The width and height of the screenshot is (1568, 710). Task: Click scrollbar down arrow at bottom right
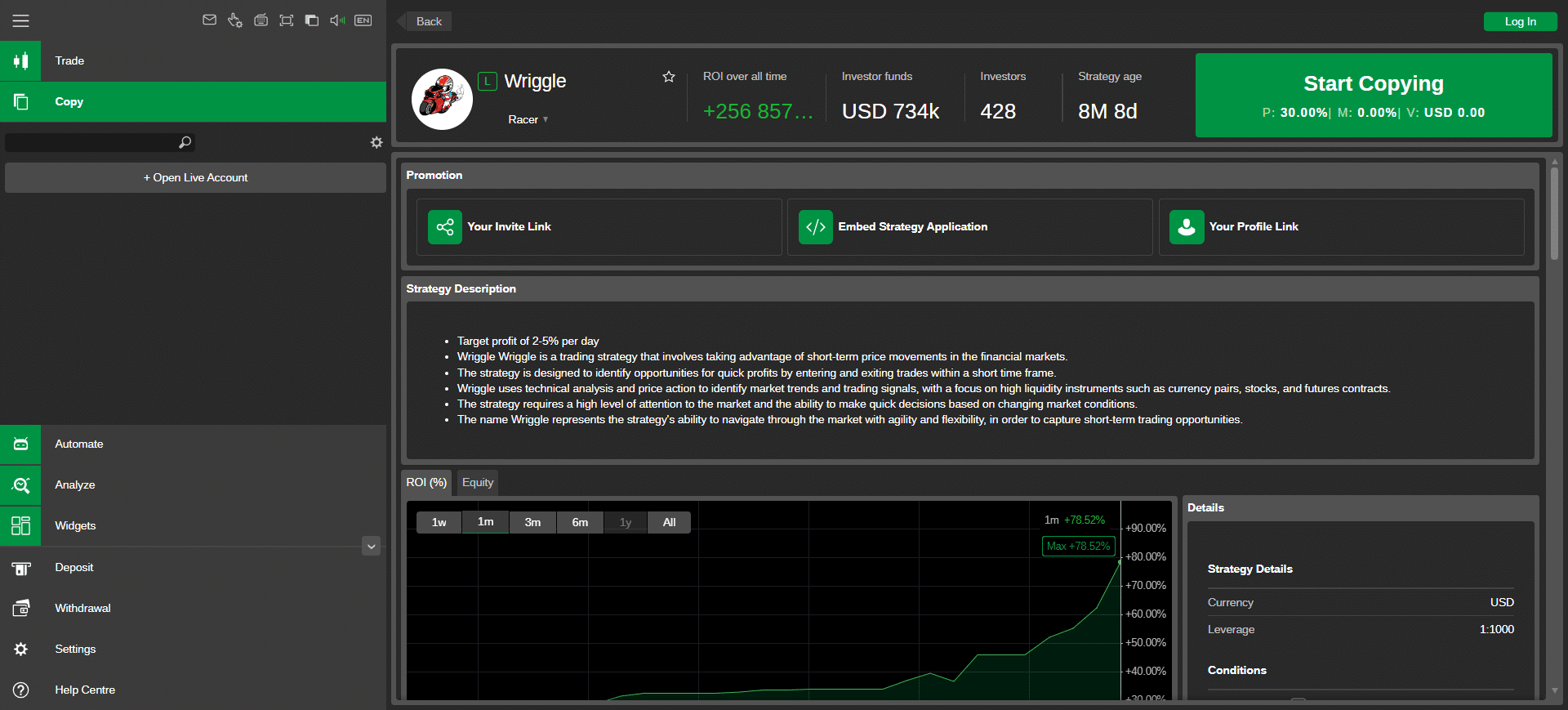(1554, 691)
